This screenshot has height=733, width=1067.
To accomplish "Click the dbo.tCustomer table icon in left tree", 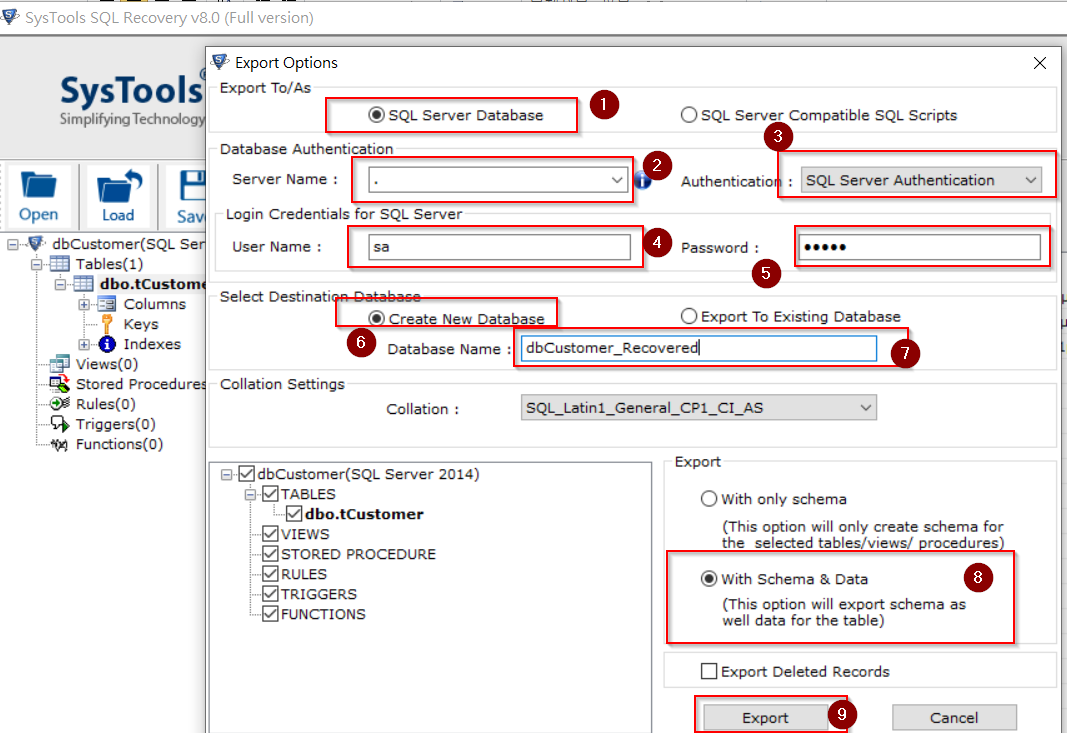I will (84, 283).
